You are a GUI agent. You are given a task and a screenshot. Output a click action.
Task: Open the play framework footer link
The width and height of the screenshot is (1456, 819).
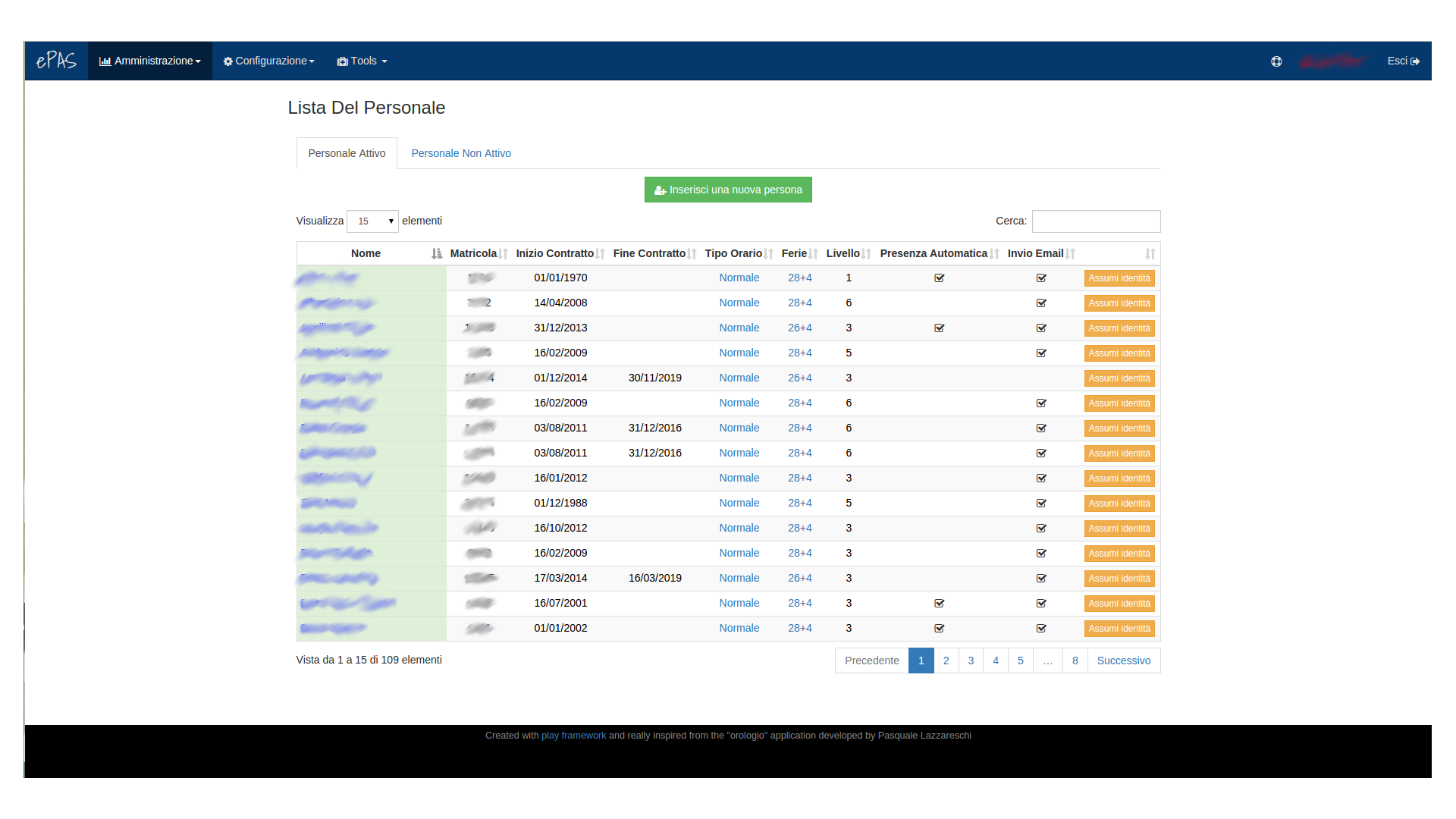(x=573, y=736)
